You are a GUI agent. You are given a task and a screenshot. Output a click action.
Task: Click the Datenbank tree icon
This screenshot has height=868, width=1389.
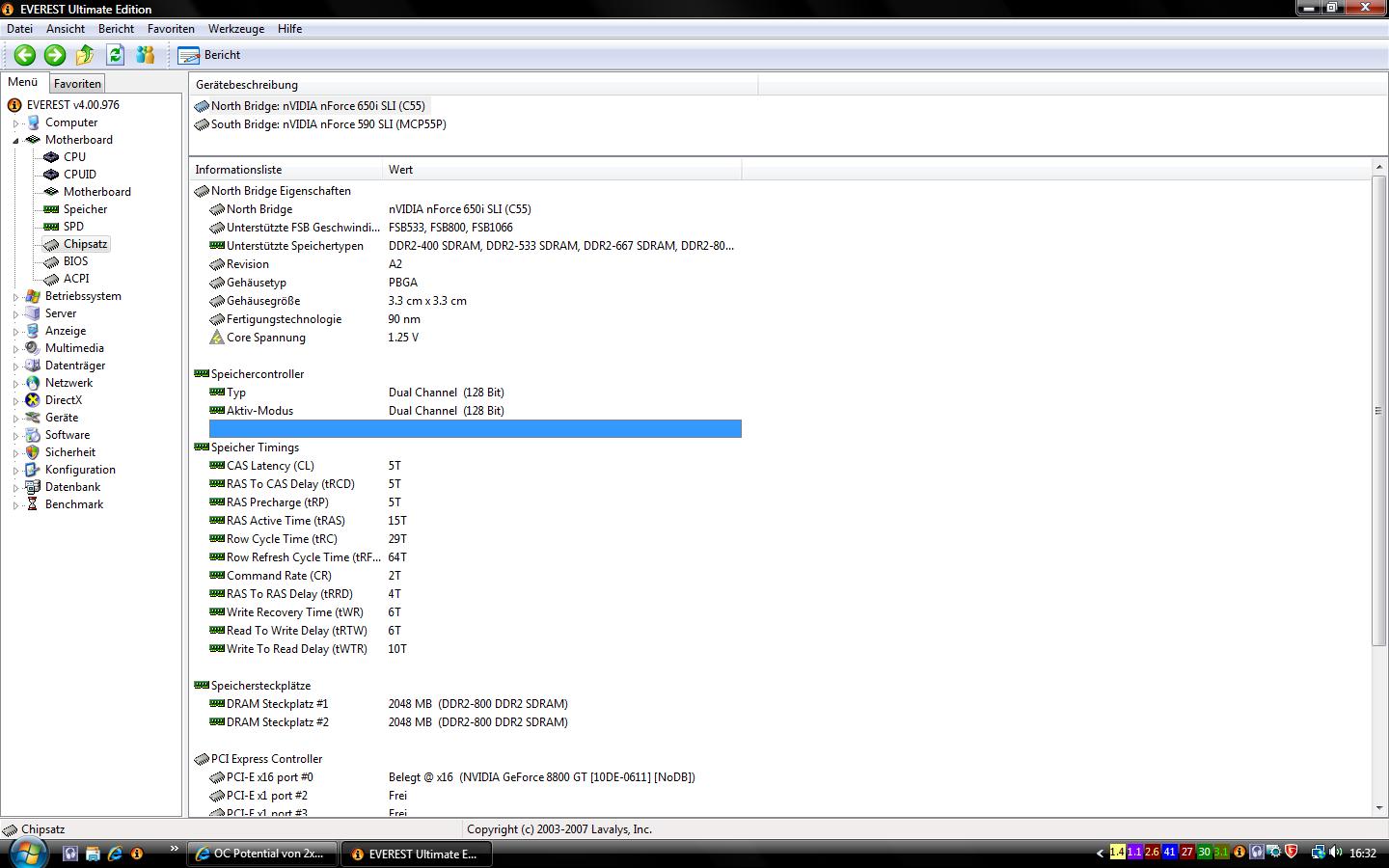coord(33,487)
